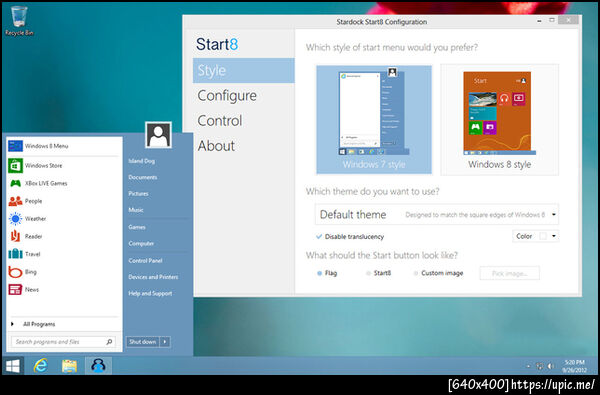Expand the Shut down options arrow

pos(165,342)
